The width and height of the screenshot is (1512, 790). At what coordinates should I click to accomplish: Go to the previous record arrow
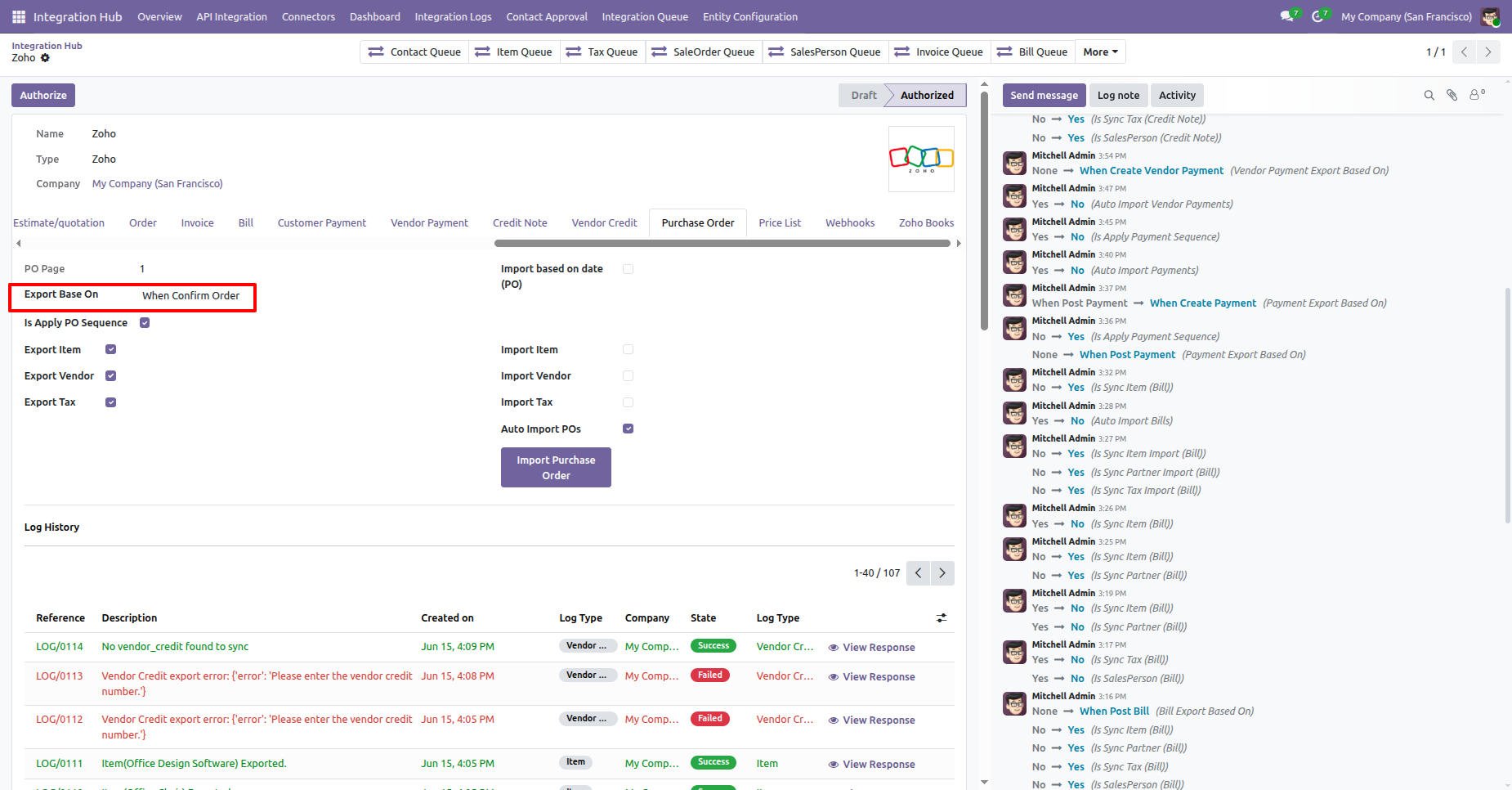point(1465,52)
